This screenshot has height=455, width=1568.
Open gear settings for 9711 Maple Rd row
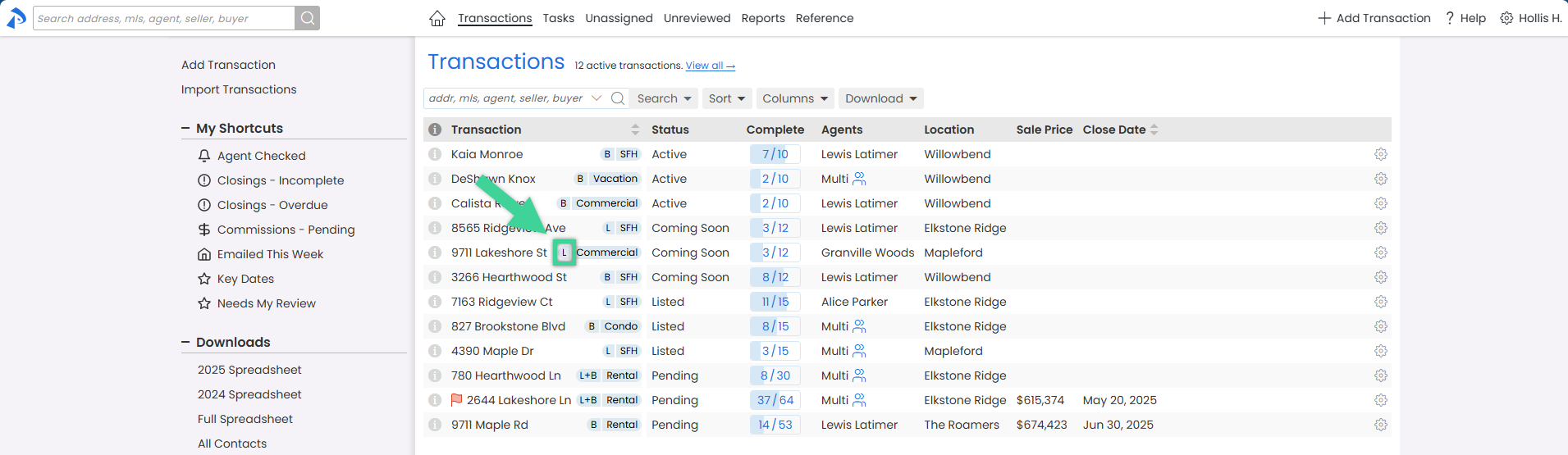[1381, 425]
